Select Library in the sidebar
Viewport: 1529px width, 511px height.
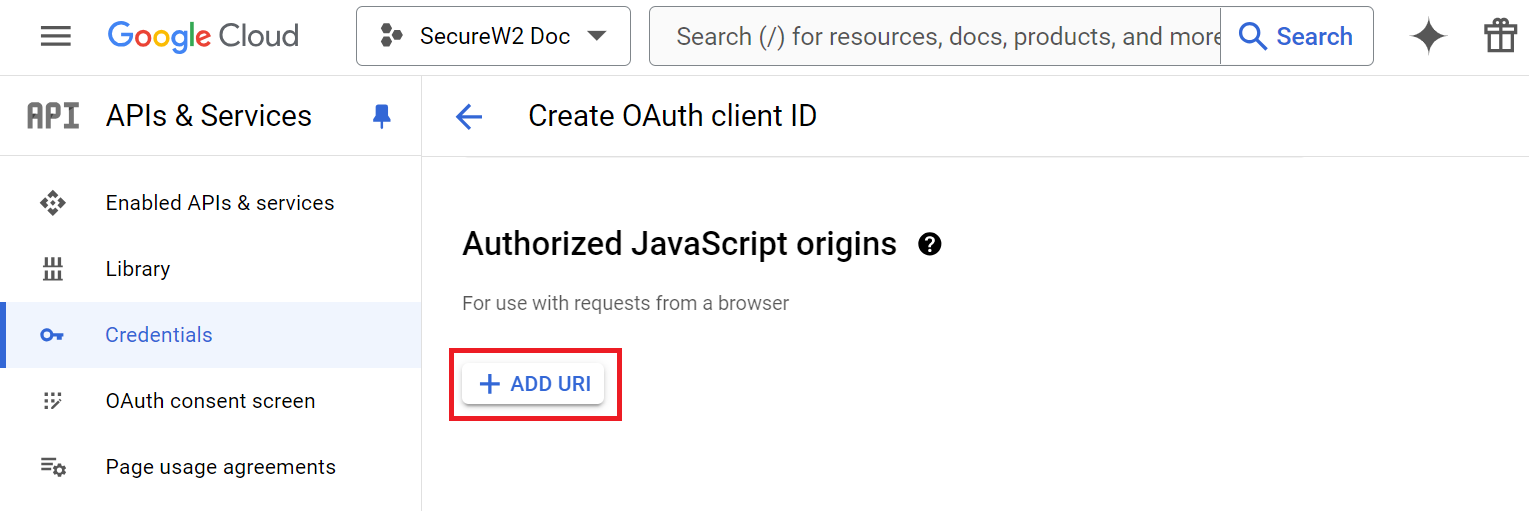[138, 269]
